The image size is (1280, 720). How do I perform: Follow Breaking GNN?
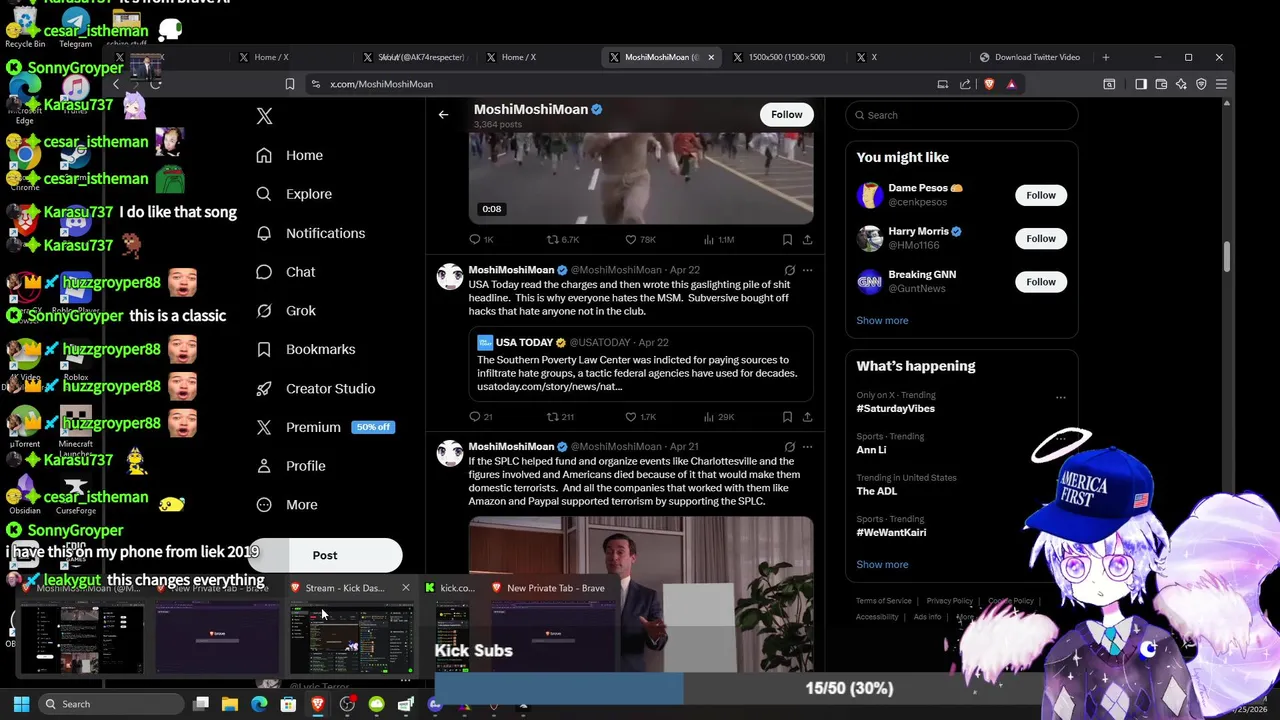pyautogui.click(x=1041, y=282)
